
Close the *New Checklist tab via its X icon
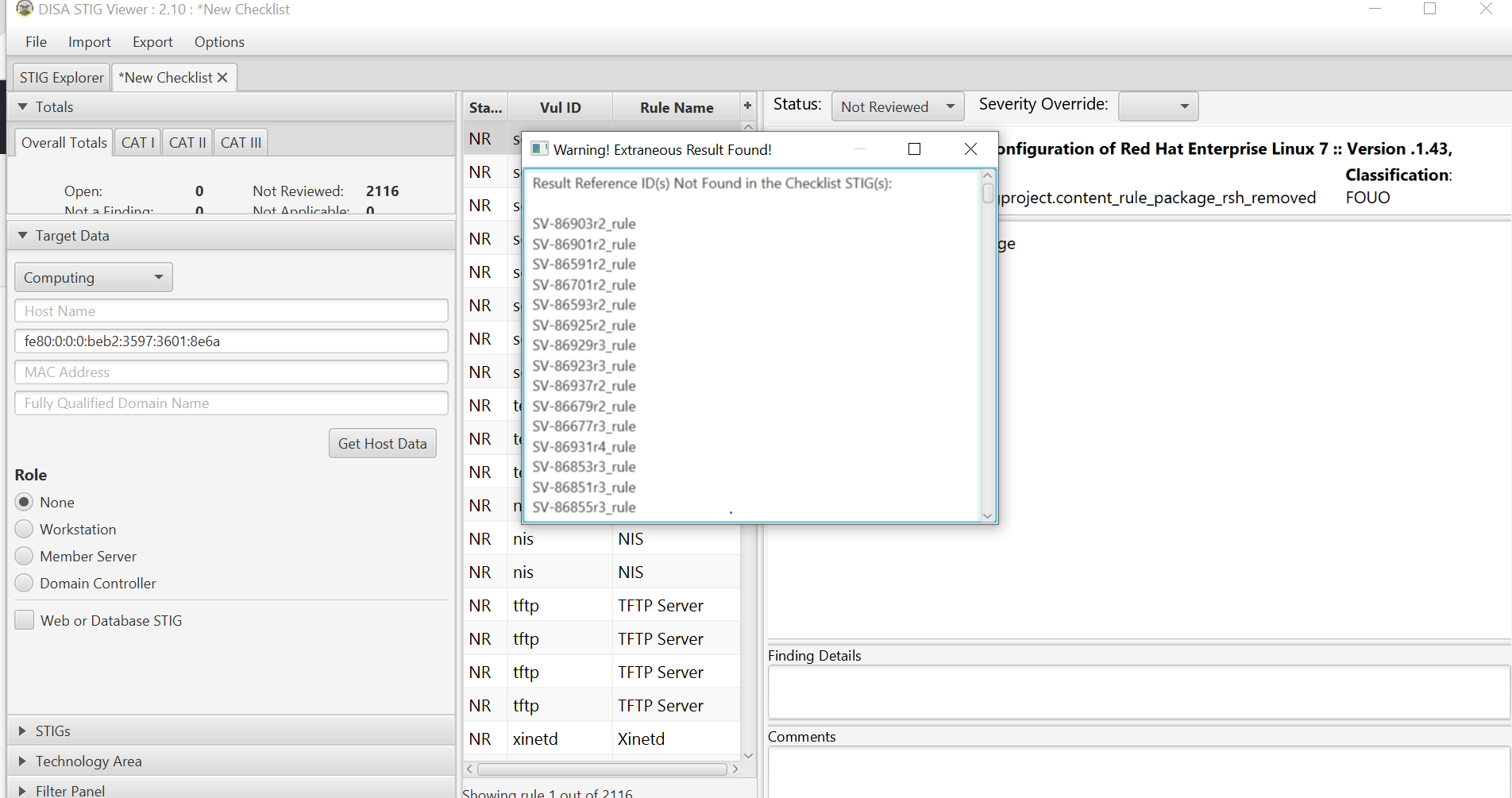(222, 77)
